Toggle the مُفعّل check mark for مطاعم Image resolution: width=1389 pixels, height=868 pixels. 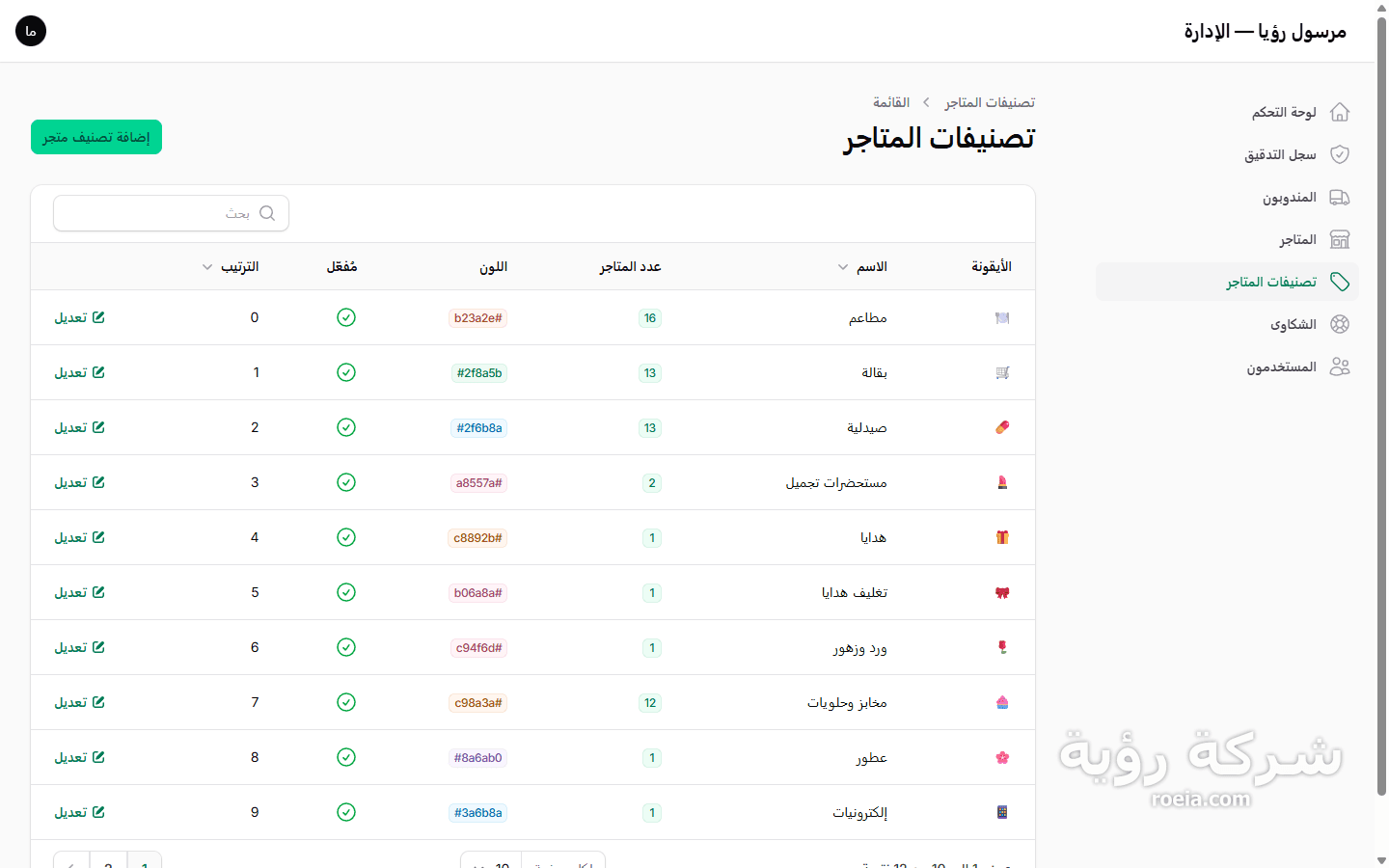point(346,317)
